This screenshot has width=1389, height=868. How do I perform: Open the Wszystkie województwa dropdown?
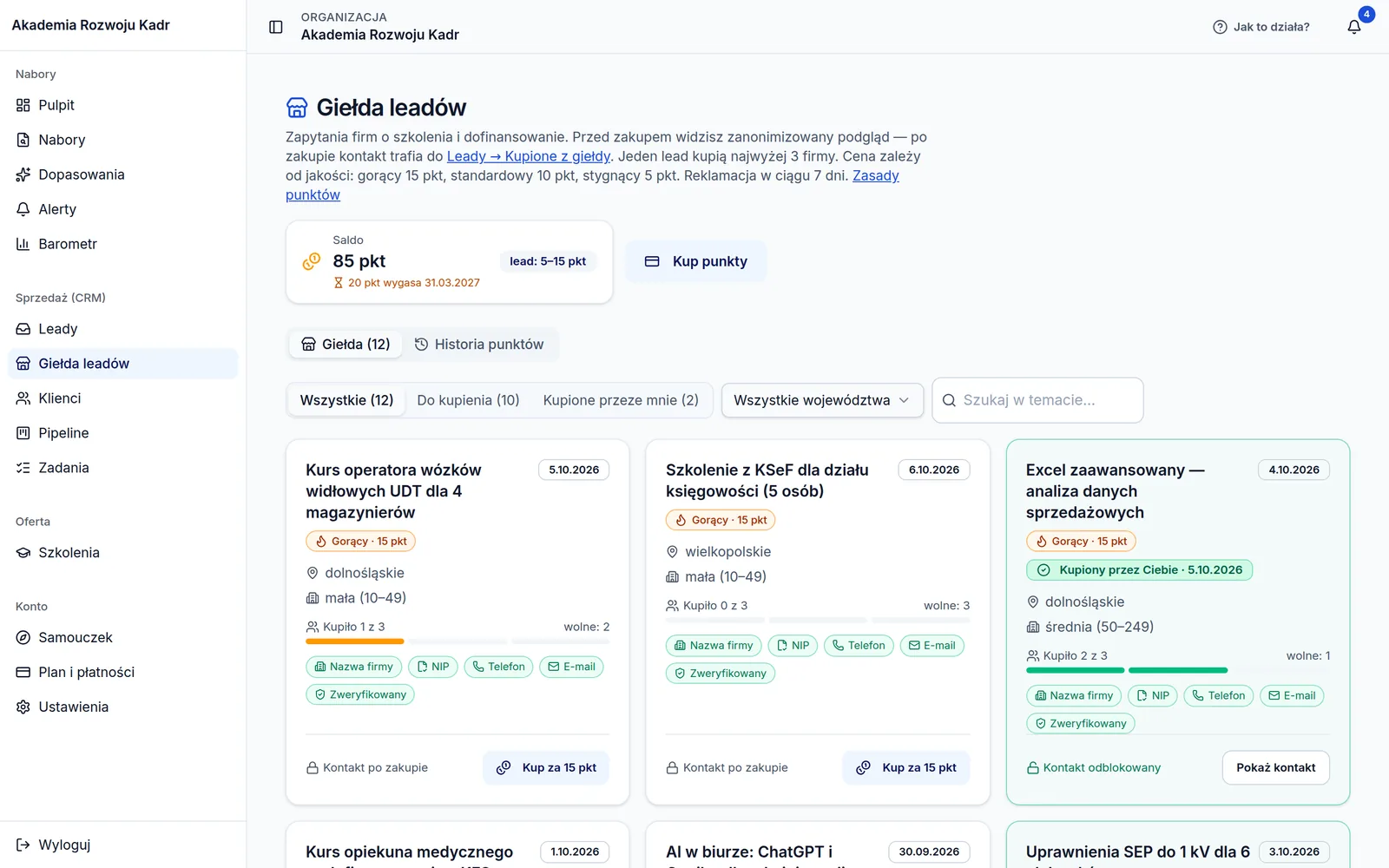click(822, 400)
